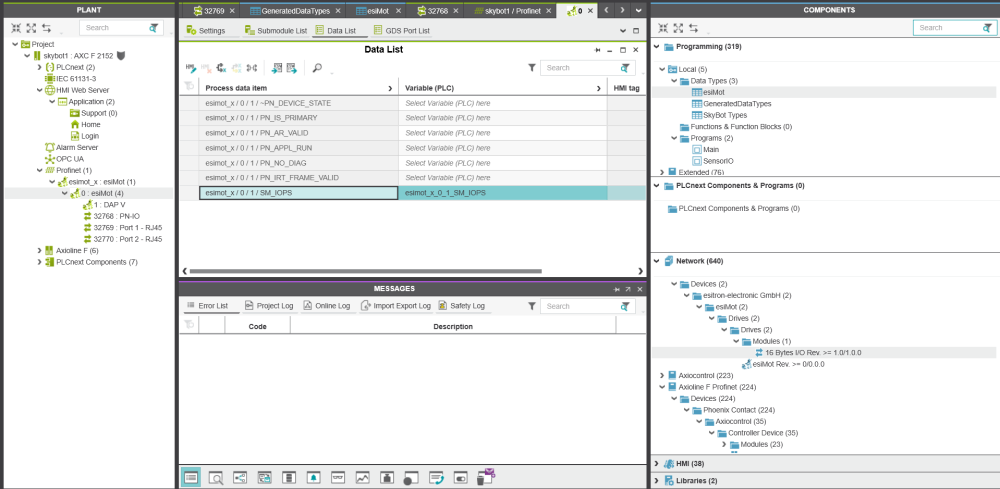Expand the Axioline F (6) tree node
Image resolution: width=1000 pixels, height=489 pixels.
pos(39,250)
